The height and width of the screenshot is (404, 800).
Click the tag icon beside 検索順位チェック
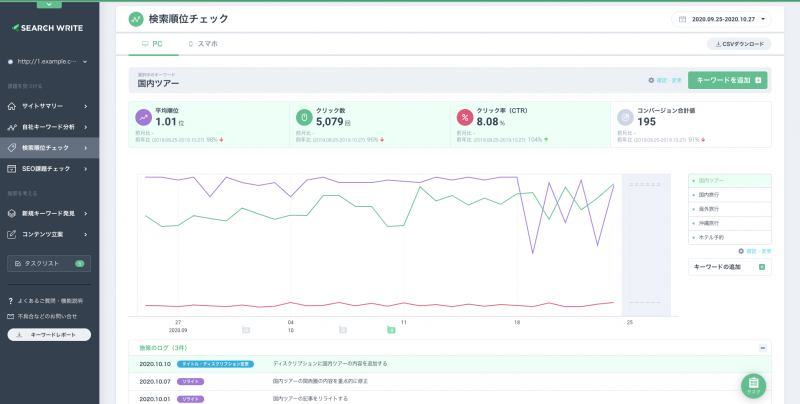12,148
